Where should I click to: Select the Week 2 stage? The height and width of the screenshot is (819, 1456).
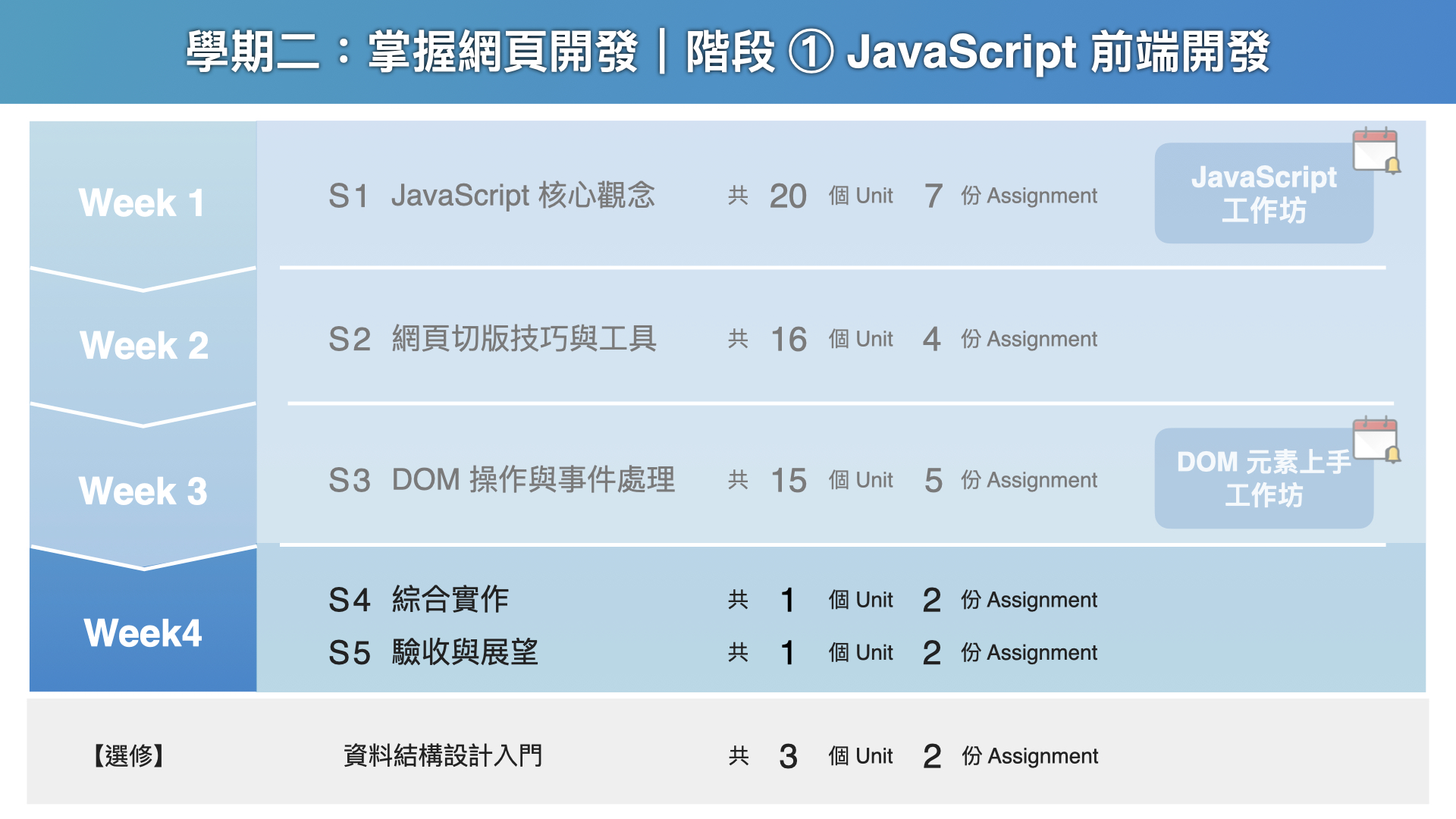point(143,345)
